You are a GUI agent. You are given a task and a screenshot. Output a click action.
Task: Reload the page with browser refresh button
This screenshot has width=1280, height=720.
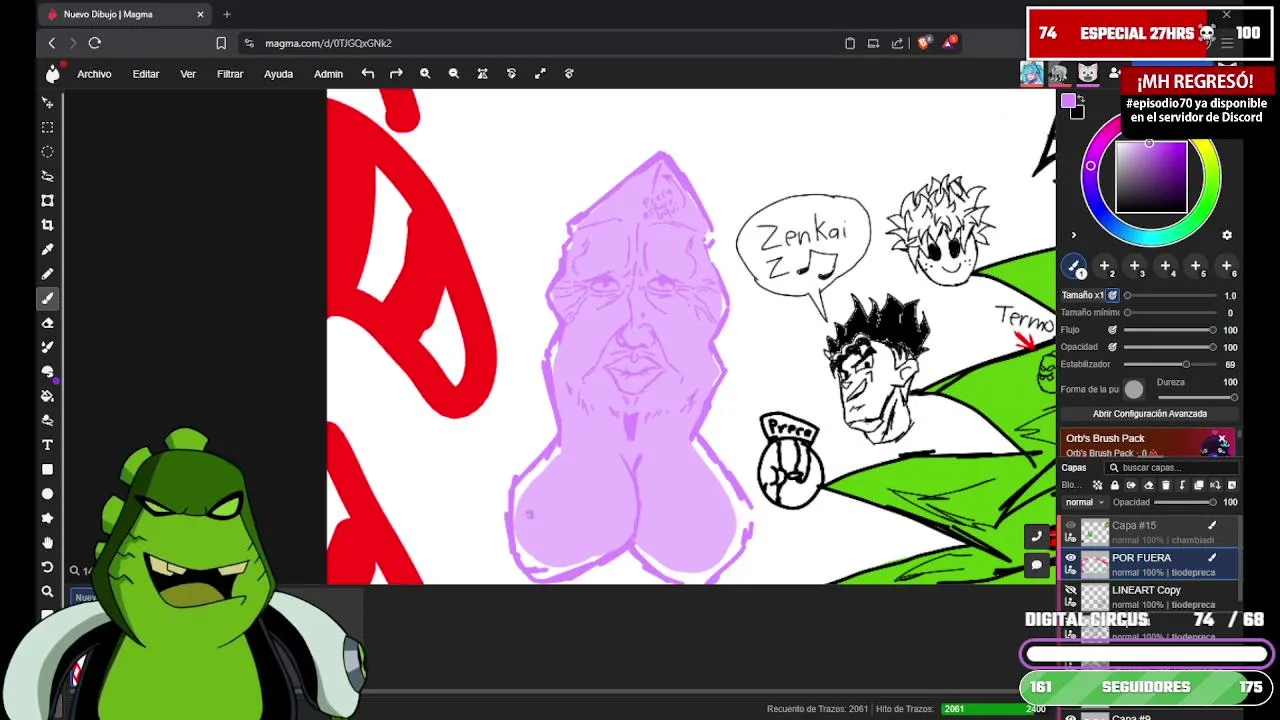[x=95, y=43]
